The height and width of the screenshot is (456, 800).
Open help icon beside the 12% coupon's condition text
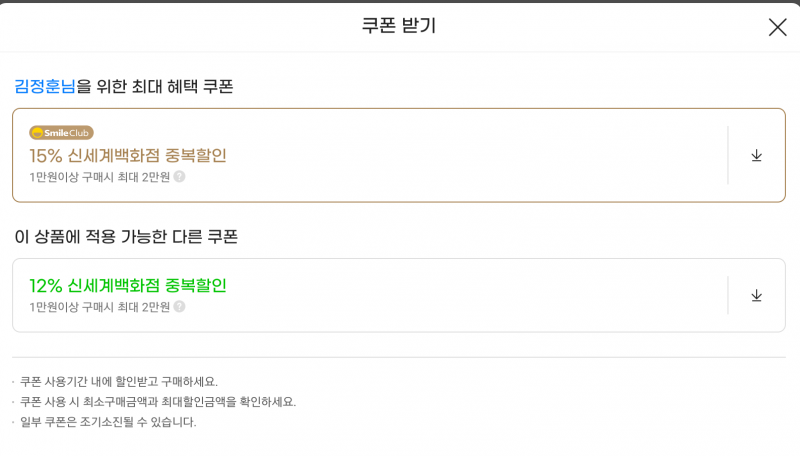(x=179, y=307)
